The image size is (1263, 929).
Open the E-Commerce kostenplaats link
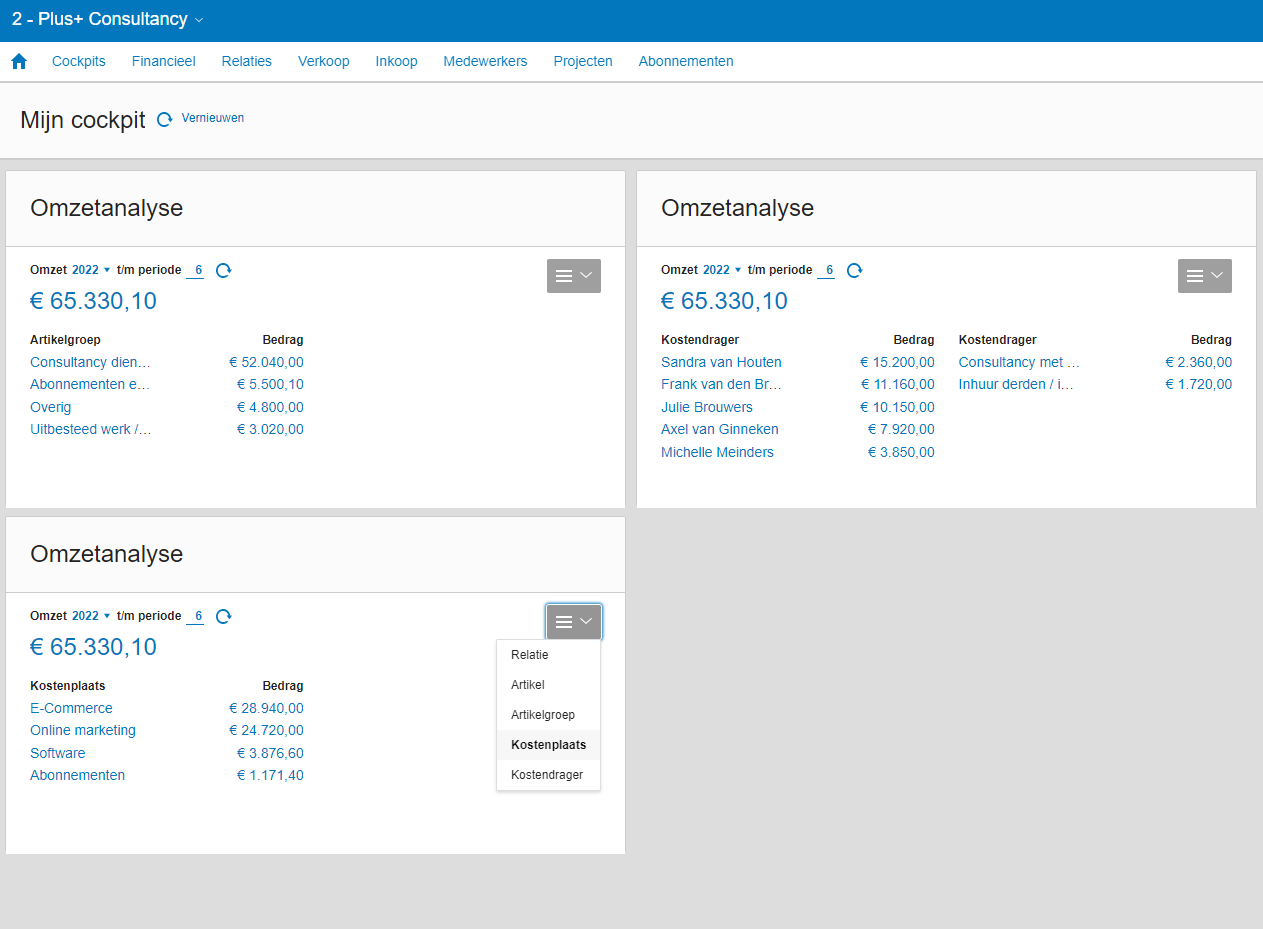[71, 708]
